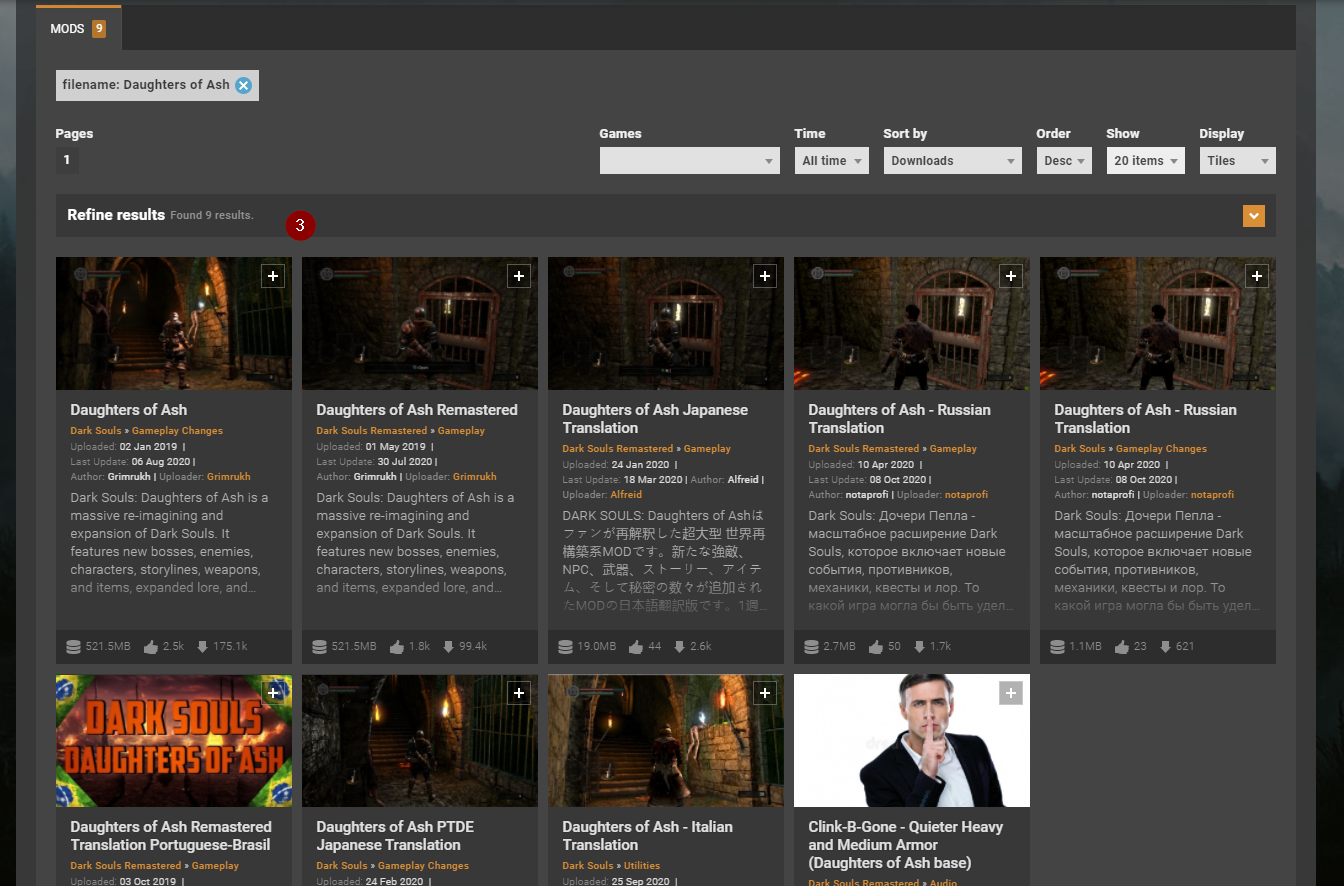Click endorsements thumbs-up showing 50
The width and height of the screenshot is (1344, 886).
[x=876, y=647]
